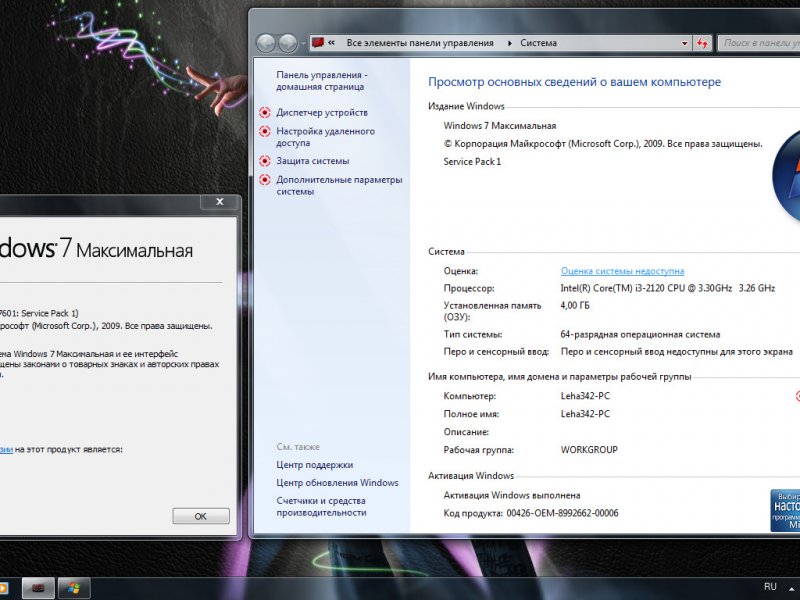Switch to the Windows flag taskbar button
This screenshot has width=800, height=600.
(x=74, y=588)
